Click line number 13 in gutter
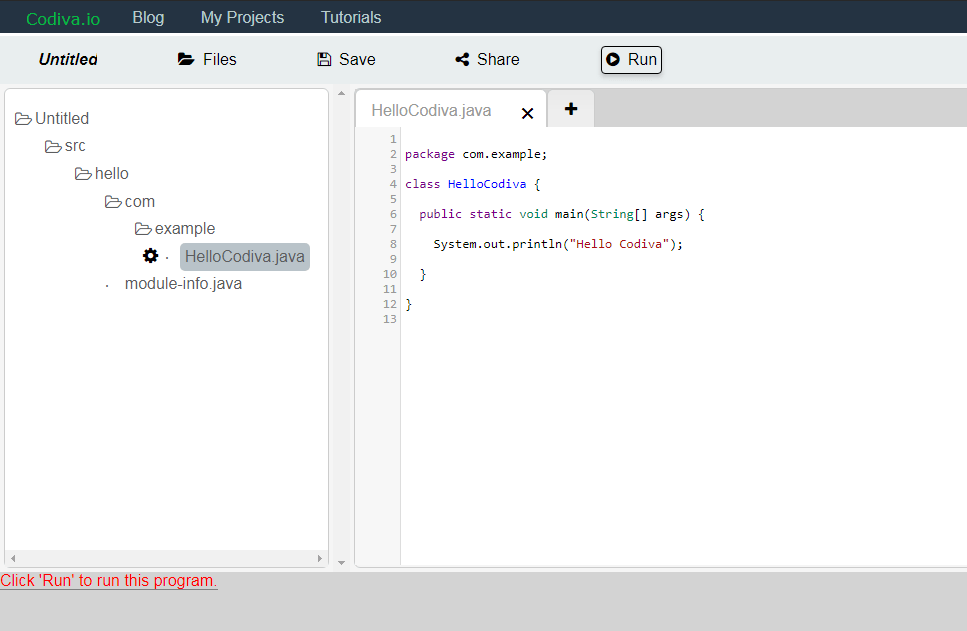Screen dimensions: 967x631 point(390,319)
